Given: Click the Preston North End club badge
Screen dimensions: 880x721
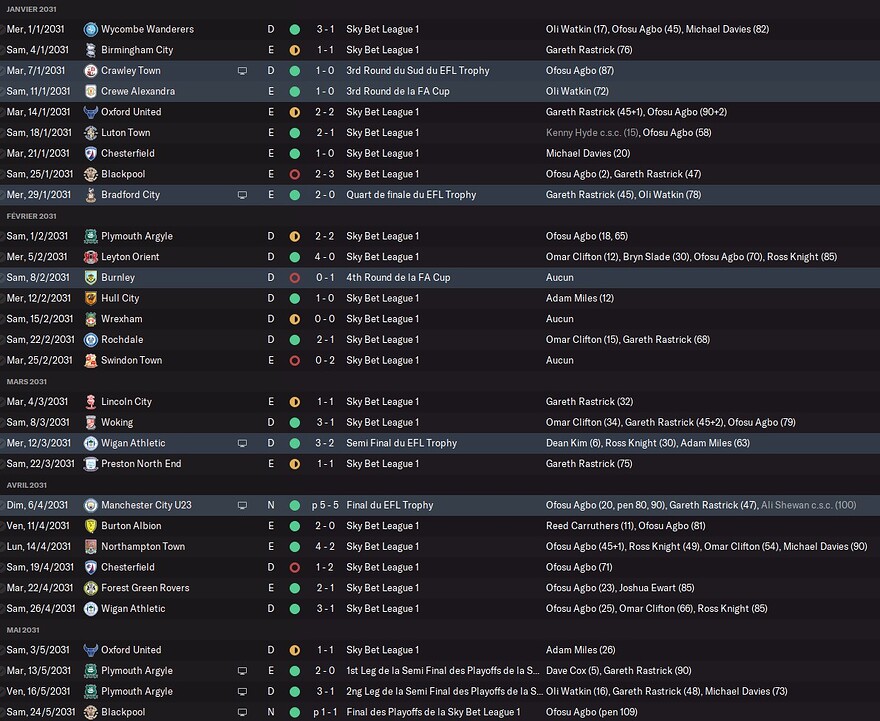Looking at the screenshot, I should click(90, 464).
